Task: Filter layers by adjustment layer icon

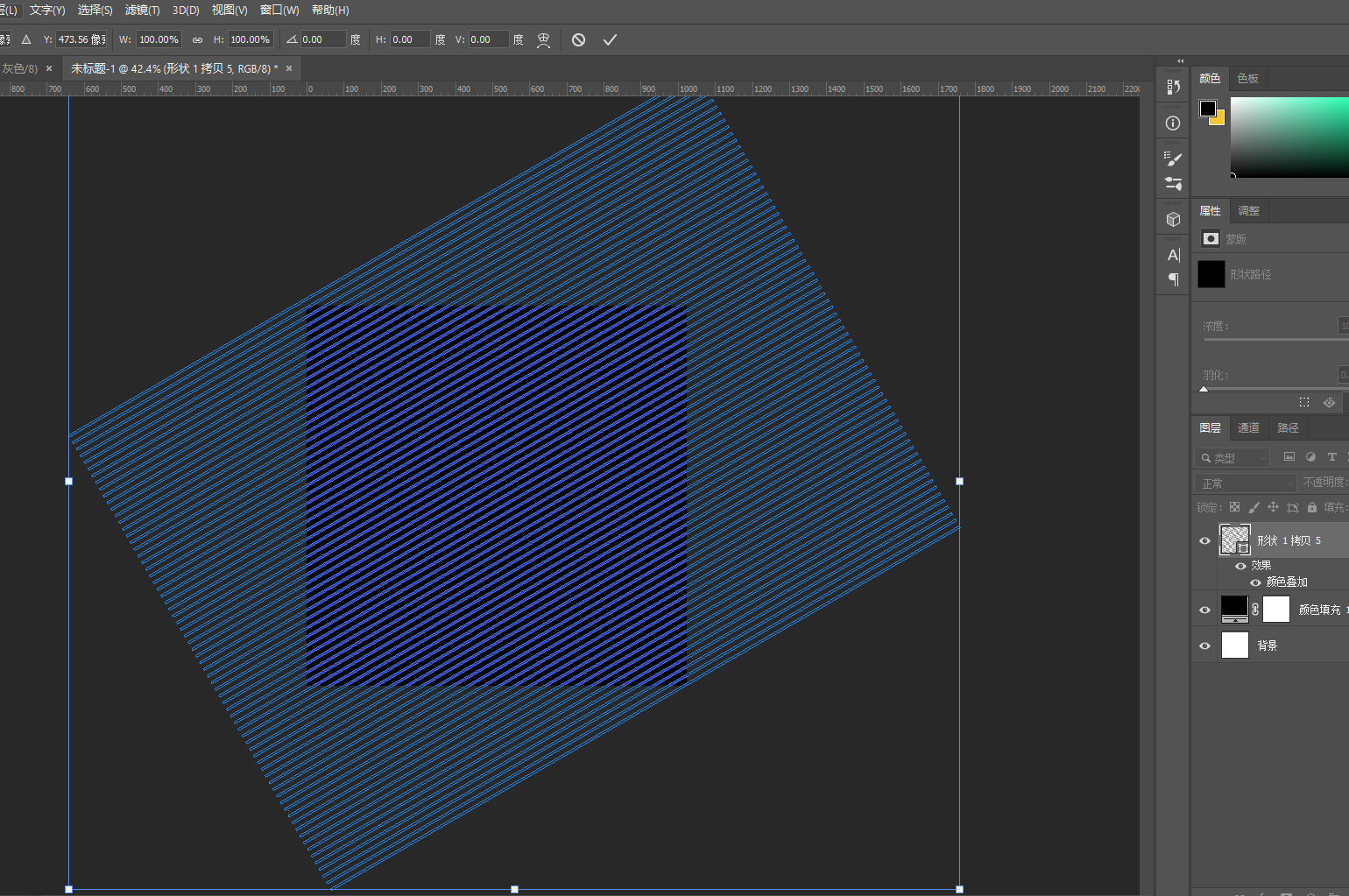Action: [1310, 457]
